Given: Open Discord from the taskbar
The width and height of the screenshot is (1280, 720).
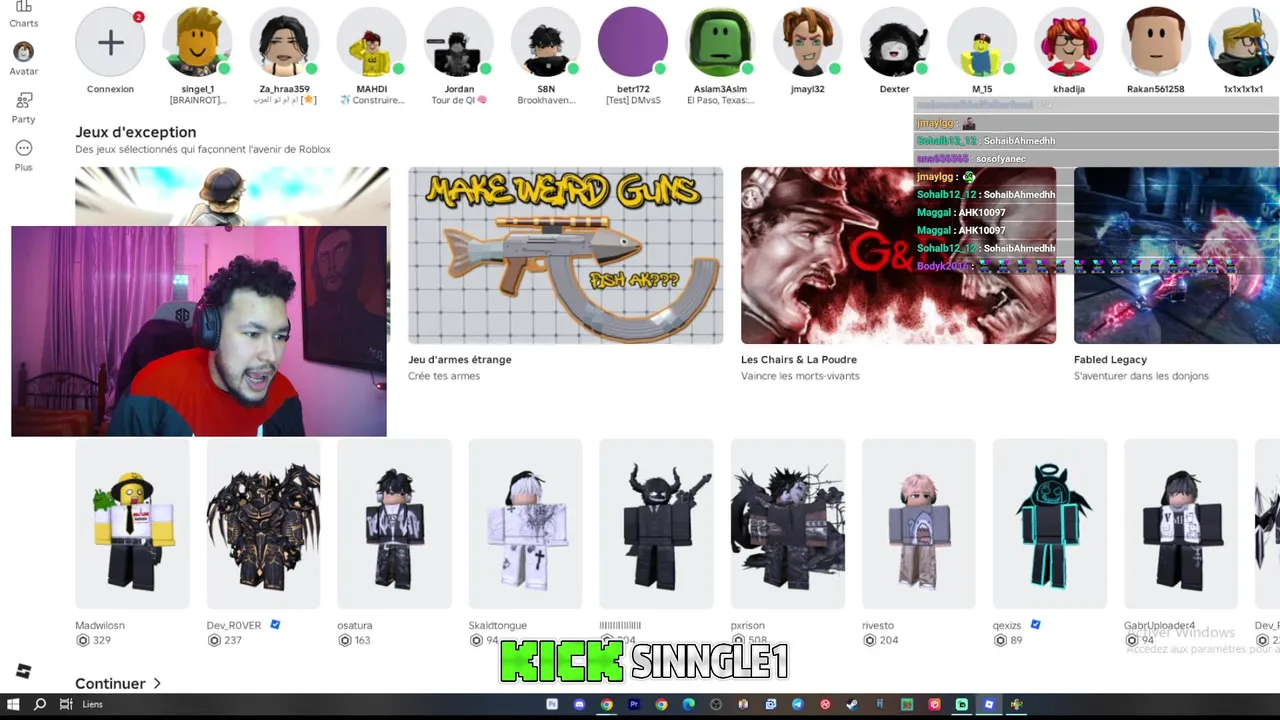Looking at the screenshot, I should (x=579, y=704).
